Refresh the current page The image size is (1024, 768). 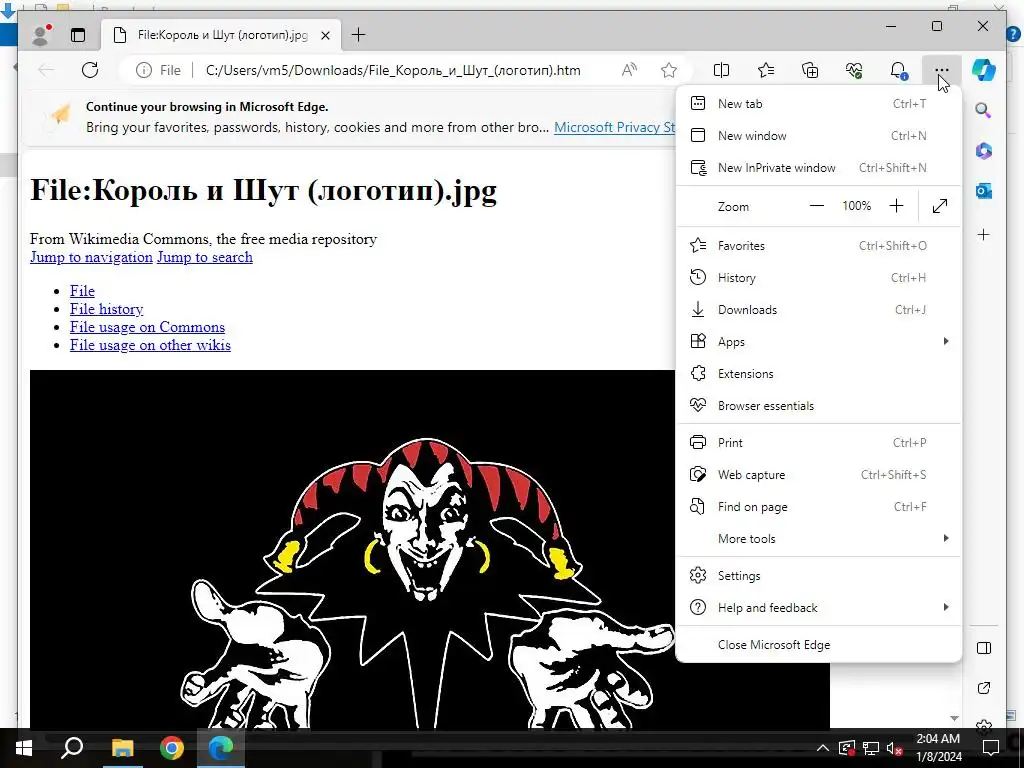coord(90,70)
